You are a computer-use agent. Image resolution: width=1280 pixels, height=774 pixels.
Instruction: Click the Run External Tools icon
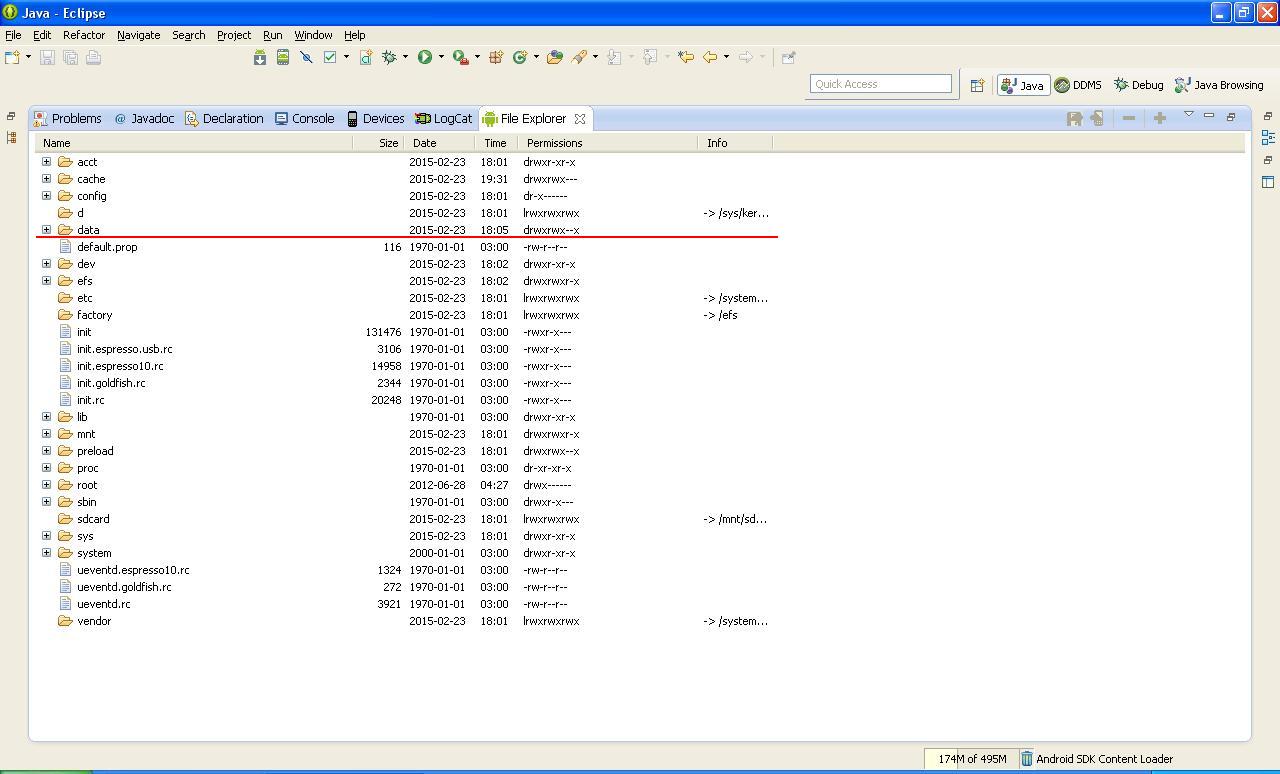pyautogui.click(x=460, y=58)
